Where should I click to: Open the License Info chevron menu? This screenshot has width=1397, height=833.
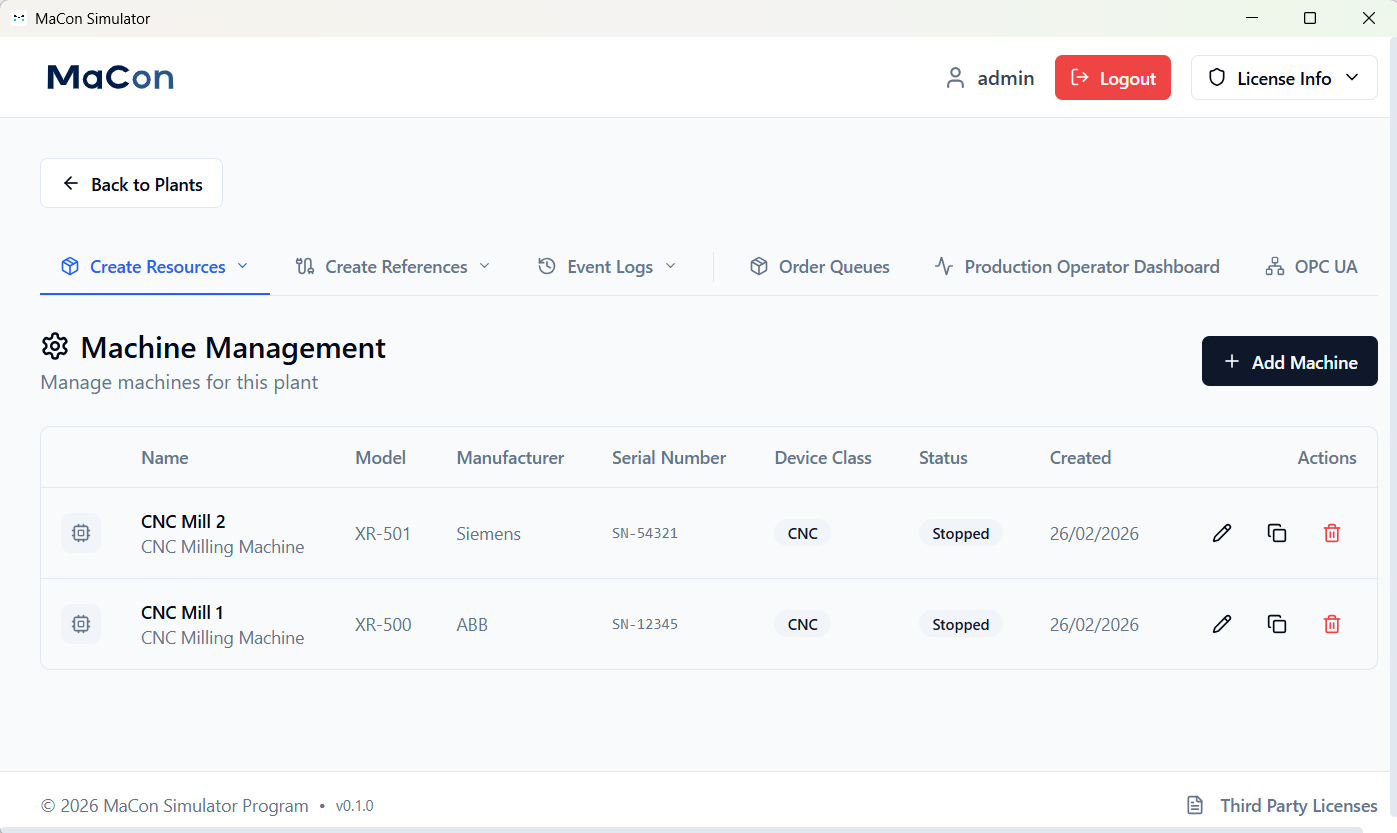coord(1353,77)
